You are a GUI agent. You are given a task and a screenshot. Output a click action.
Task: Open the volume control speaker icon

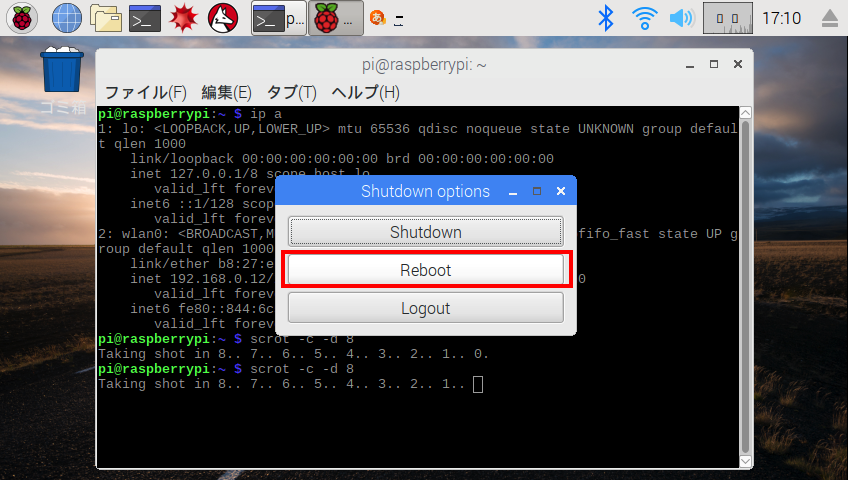click(681, 18)
